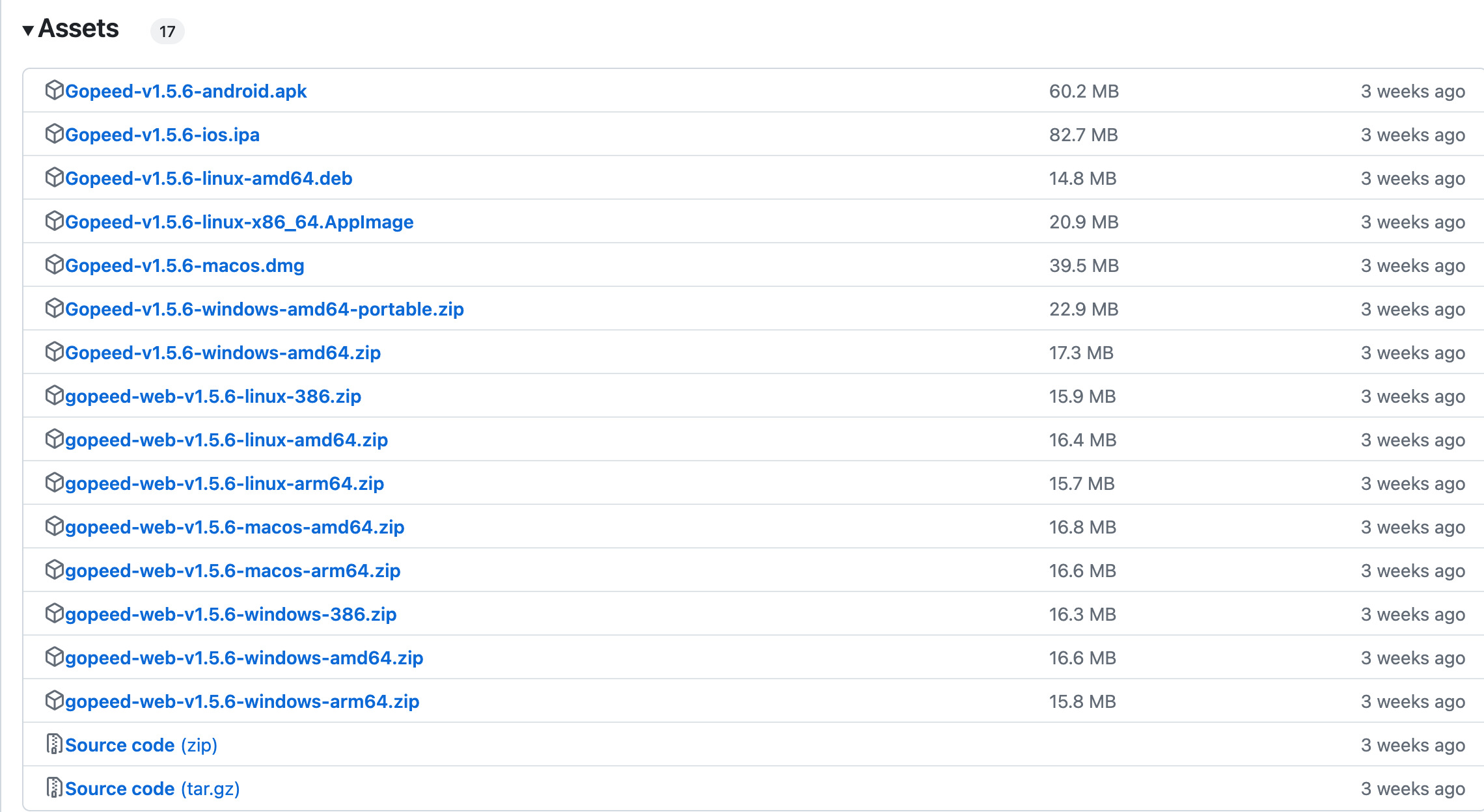Click the 15.8 MB size of windows-arm64.zip
1484x812 pixels.
pyautogui.click(x=1082, y=701)
